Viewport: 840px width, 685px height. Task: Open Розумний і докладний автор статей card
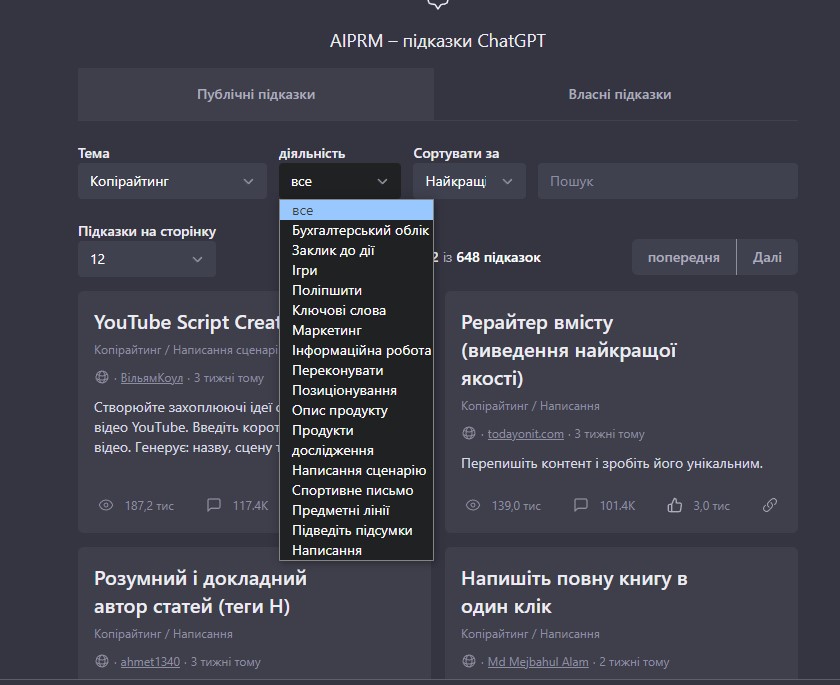(x=200, y=592)
